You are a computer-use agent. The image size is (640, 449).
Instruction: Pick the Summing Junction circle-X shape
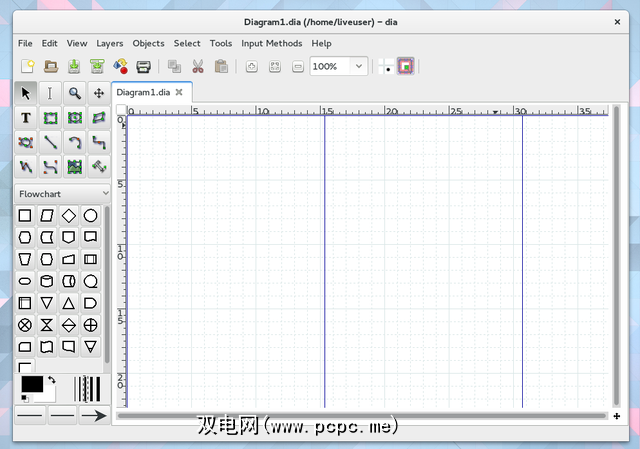tap(25, 325)
